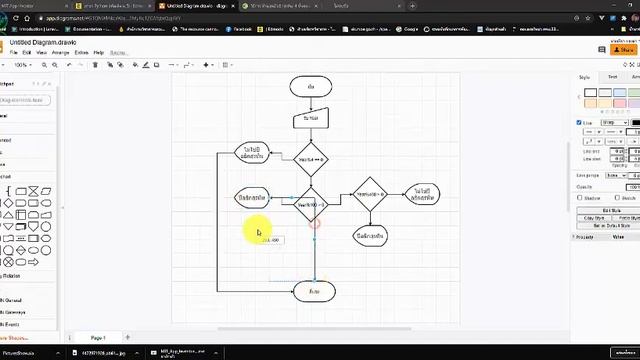Open the zoom 100% dropdown
Viewport: 640px width, 360px height.
tap(22, 65)
